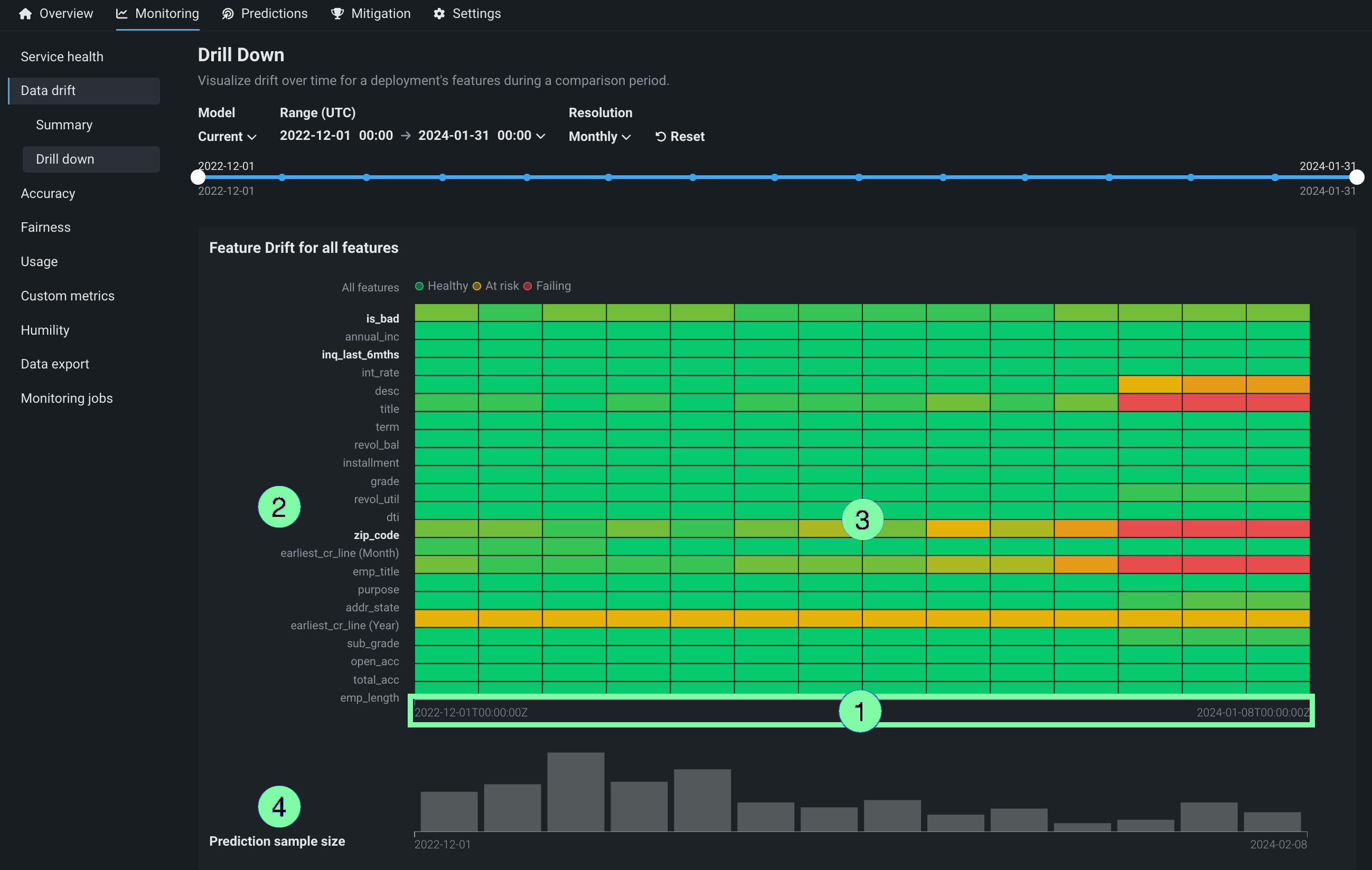This screenshot has height=870, width=1372.
Task: Open the Custom metrics page
Action: coord(67,296)
